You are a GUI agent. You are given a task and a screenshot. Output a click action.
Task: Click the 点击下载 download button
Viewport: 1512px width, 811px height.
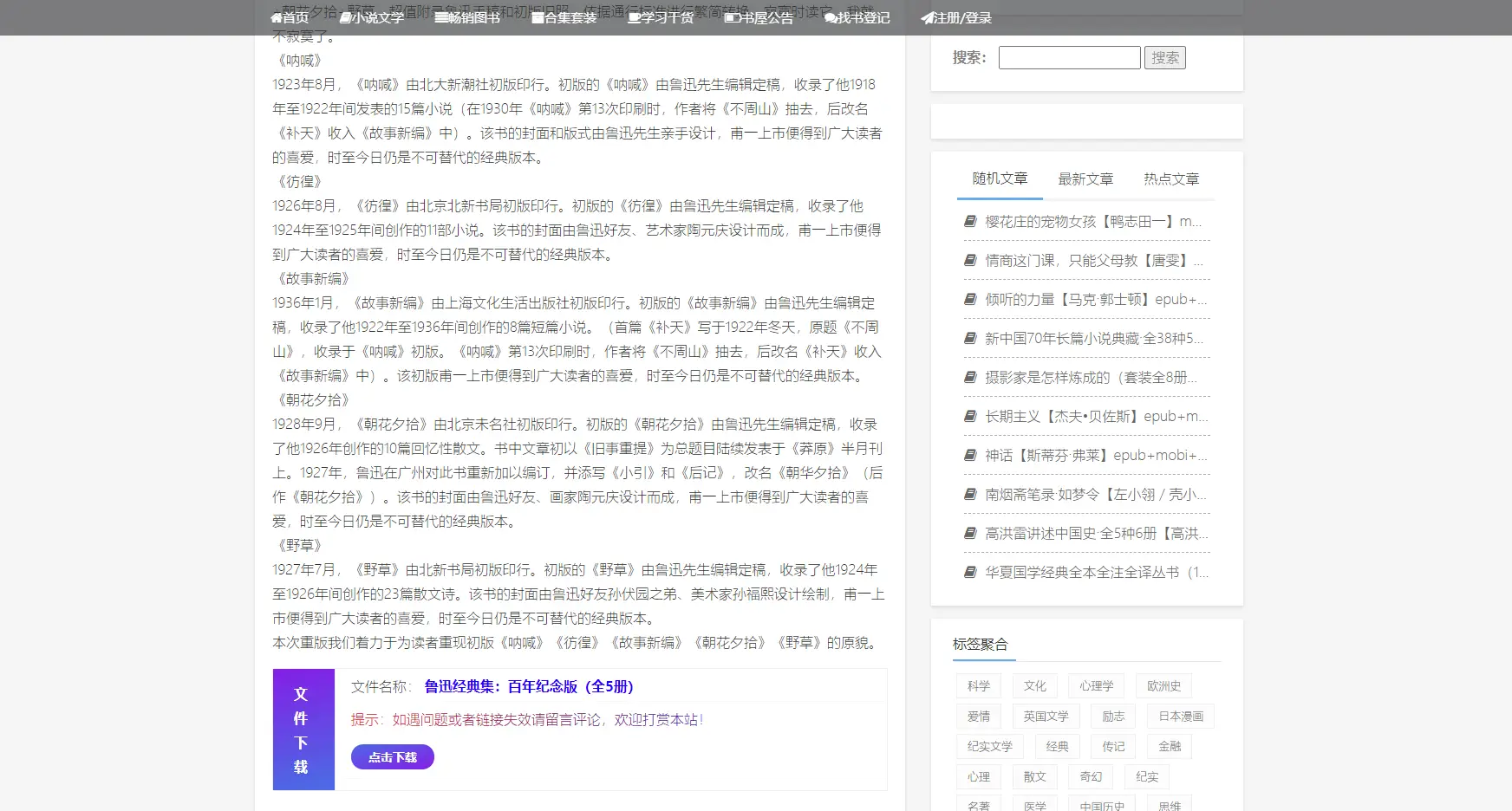point(393,756)
